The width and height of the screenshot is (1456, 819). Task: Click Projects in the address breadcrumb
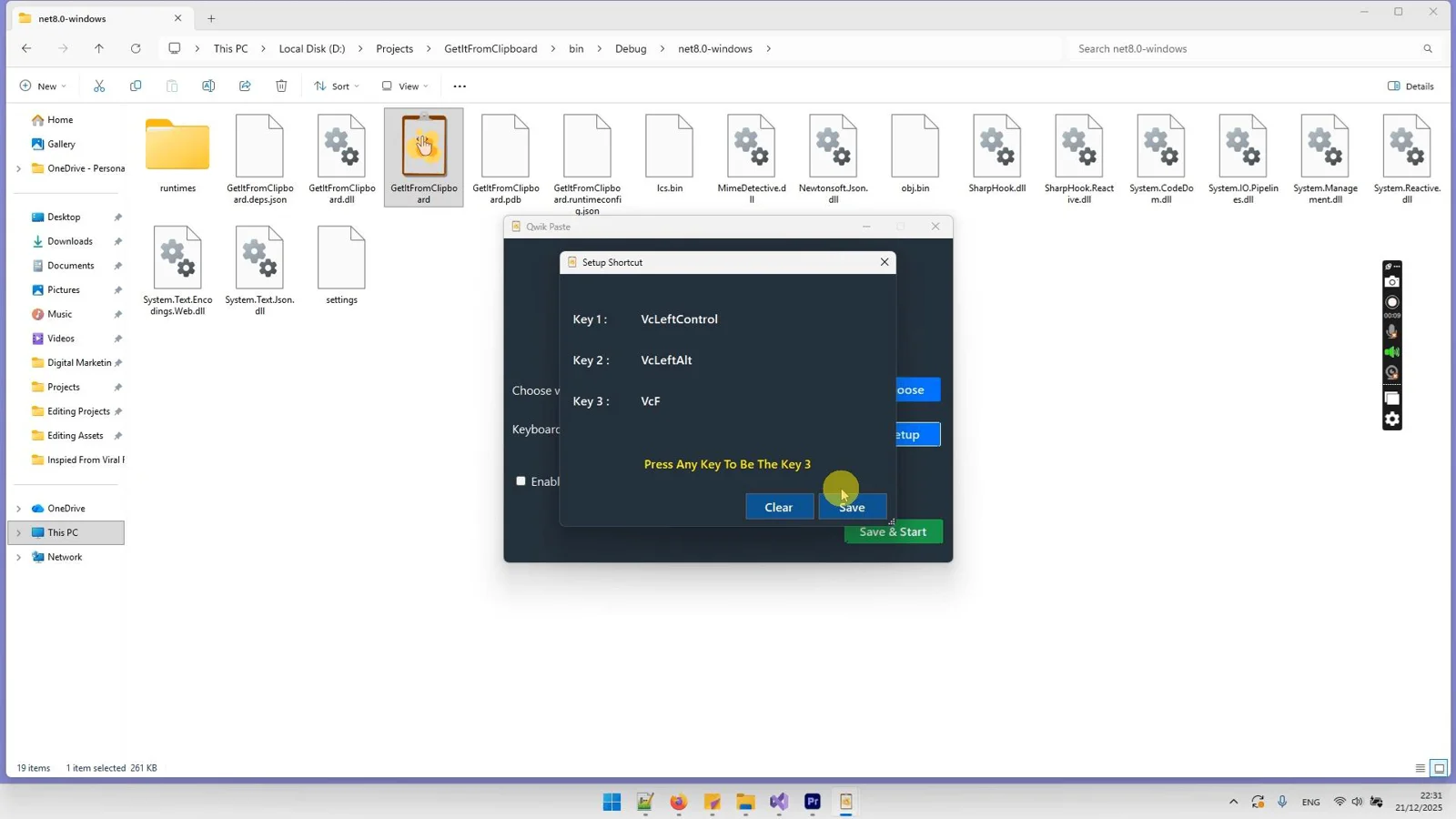coord(394,48)
